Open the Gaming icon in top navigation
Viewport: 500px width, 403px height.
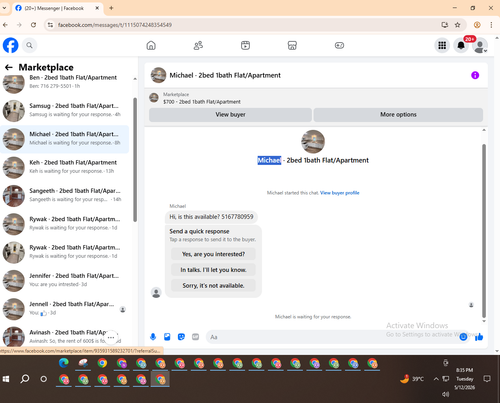point(339,45)
